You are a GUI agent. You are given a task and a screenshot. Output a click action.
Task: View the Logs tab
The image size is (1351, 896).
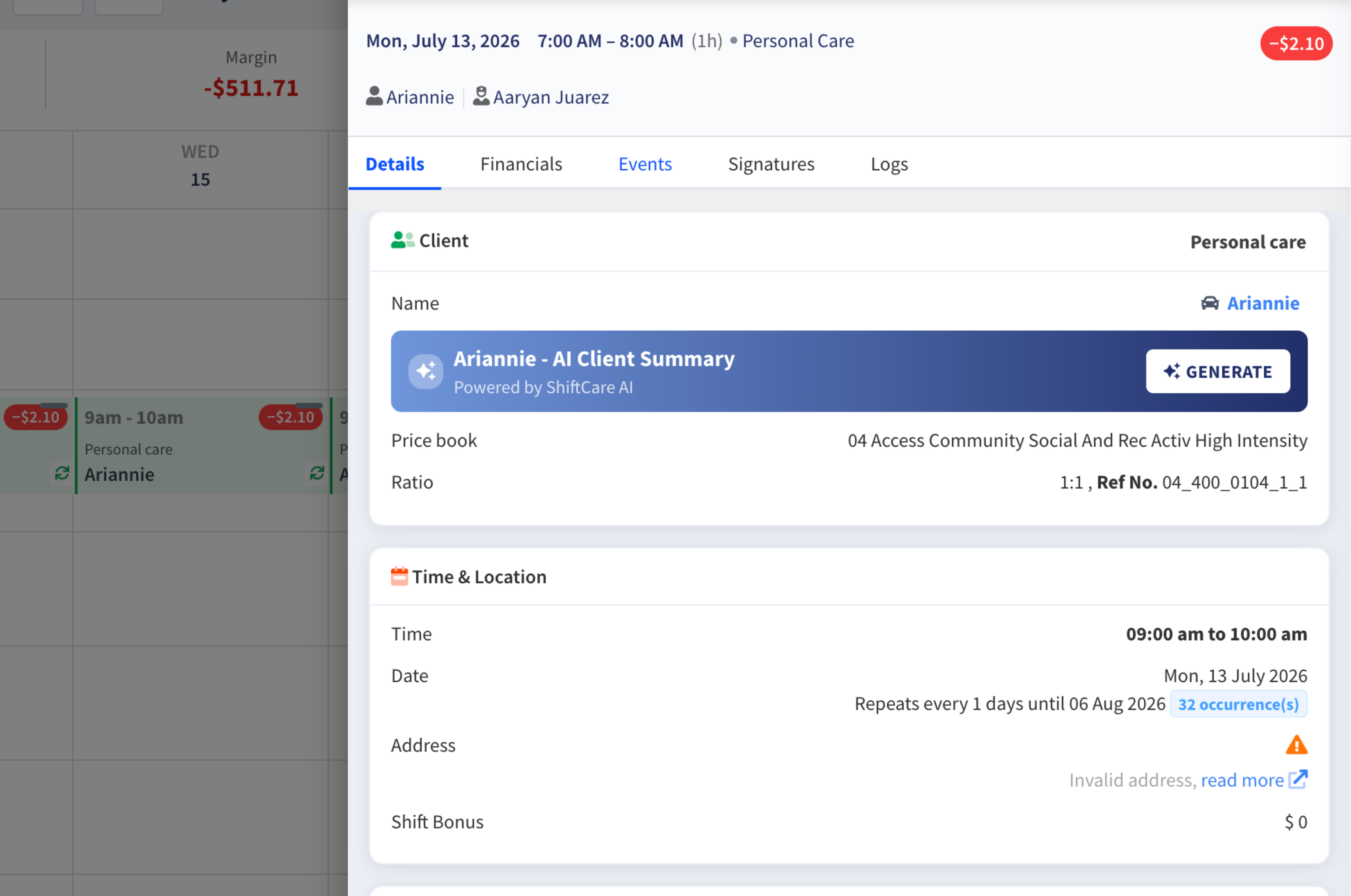tap(889, 164)
